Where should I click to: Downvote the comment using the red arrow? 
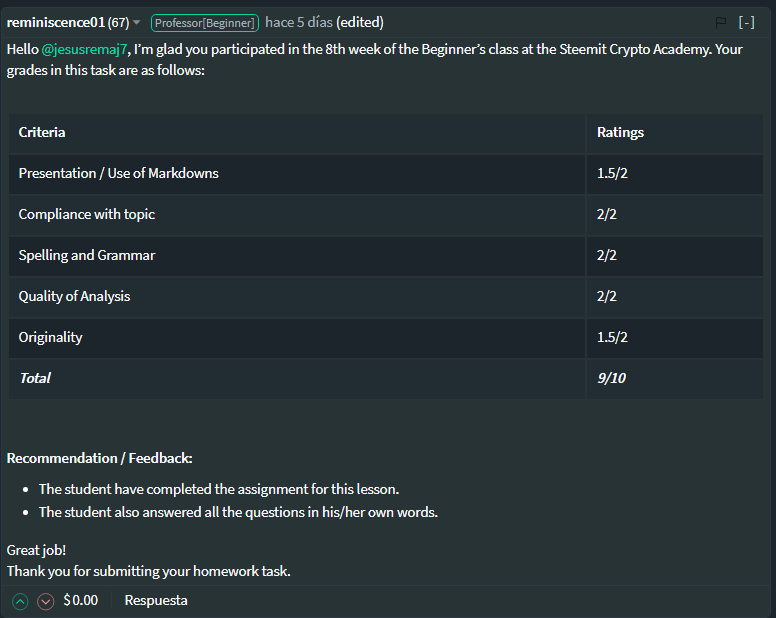[46, 601]
